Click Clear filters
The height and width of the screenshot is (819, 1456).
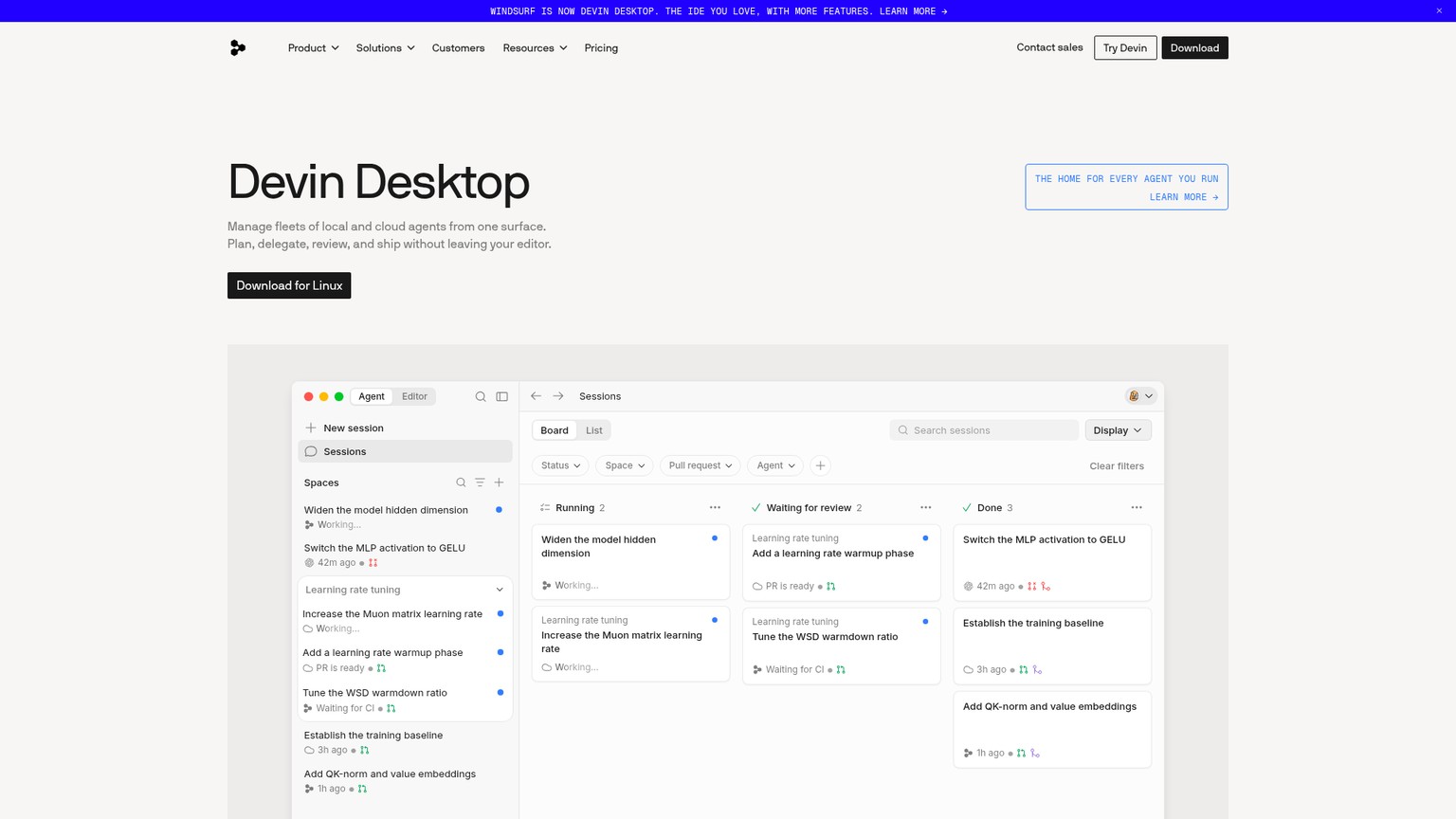[x=1117, y=465]
